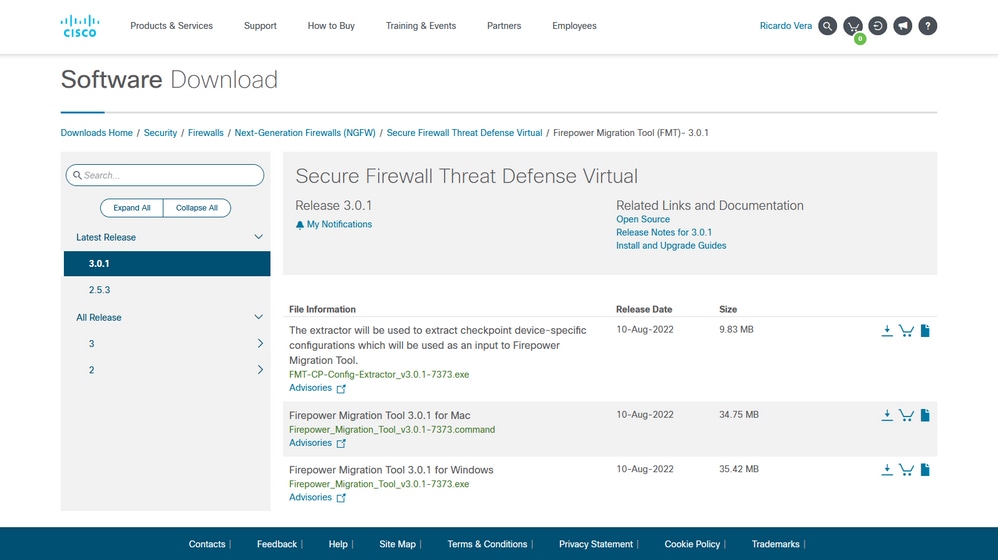Screen dimensions: 998x560
Task: Open My Notifications link
Action: point(339,225)
